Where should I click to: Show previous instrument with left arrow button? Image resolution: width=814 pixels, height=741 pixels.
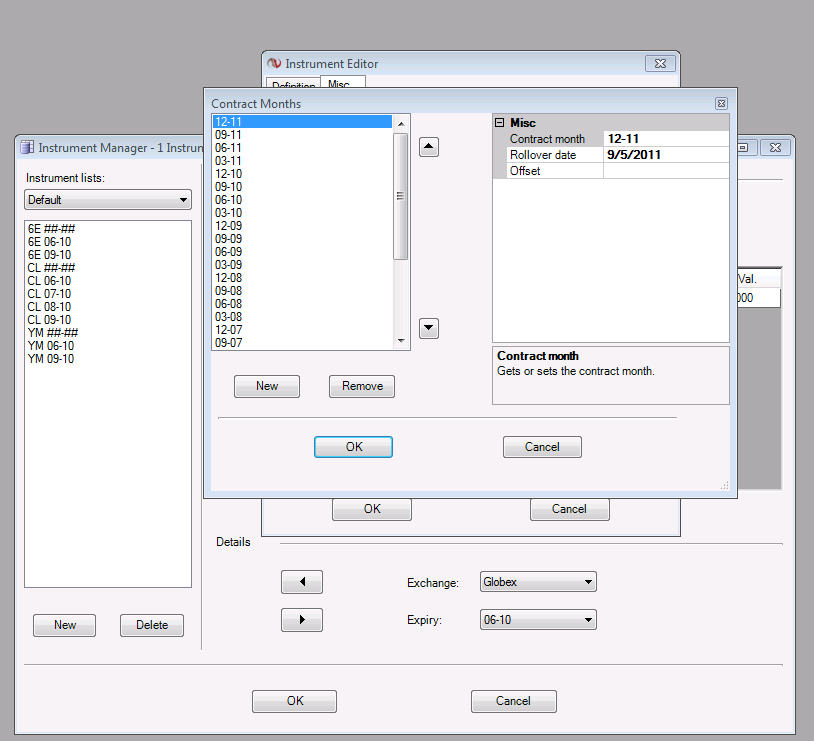pyautogui.click(x=302, y=582)
